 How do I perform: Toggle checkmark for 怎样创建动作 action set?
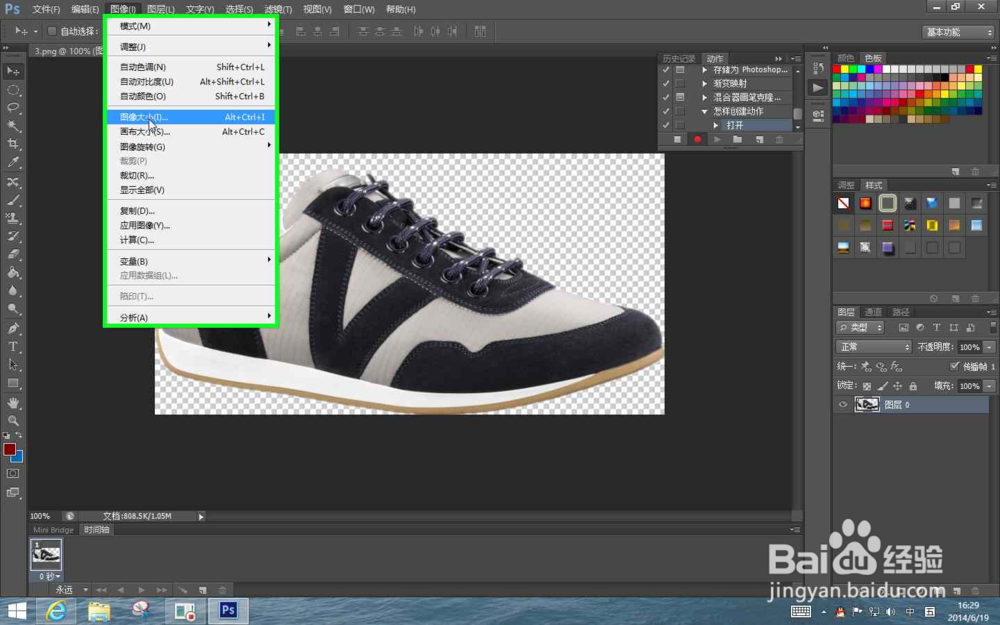coord(666,111)
